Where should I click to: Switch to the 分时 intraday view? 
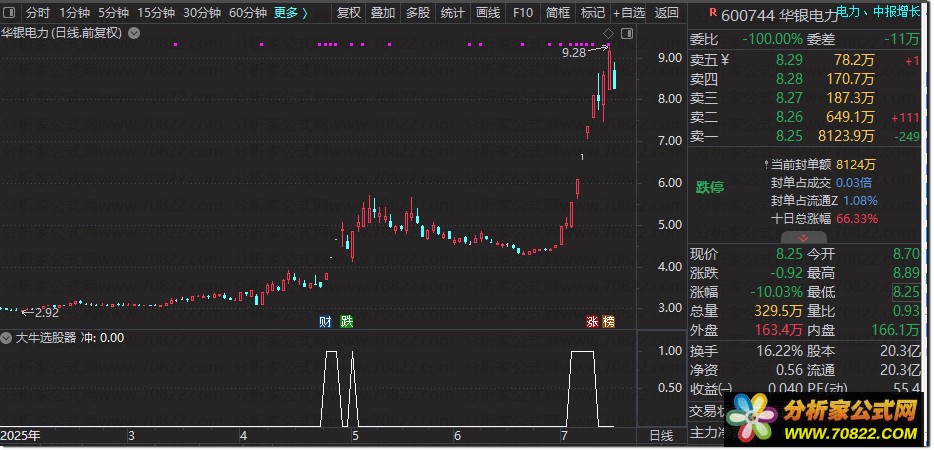pyautogui.click(x=38, y=13)
